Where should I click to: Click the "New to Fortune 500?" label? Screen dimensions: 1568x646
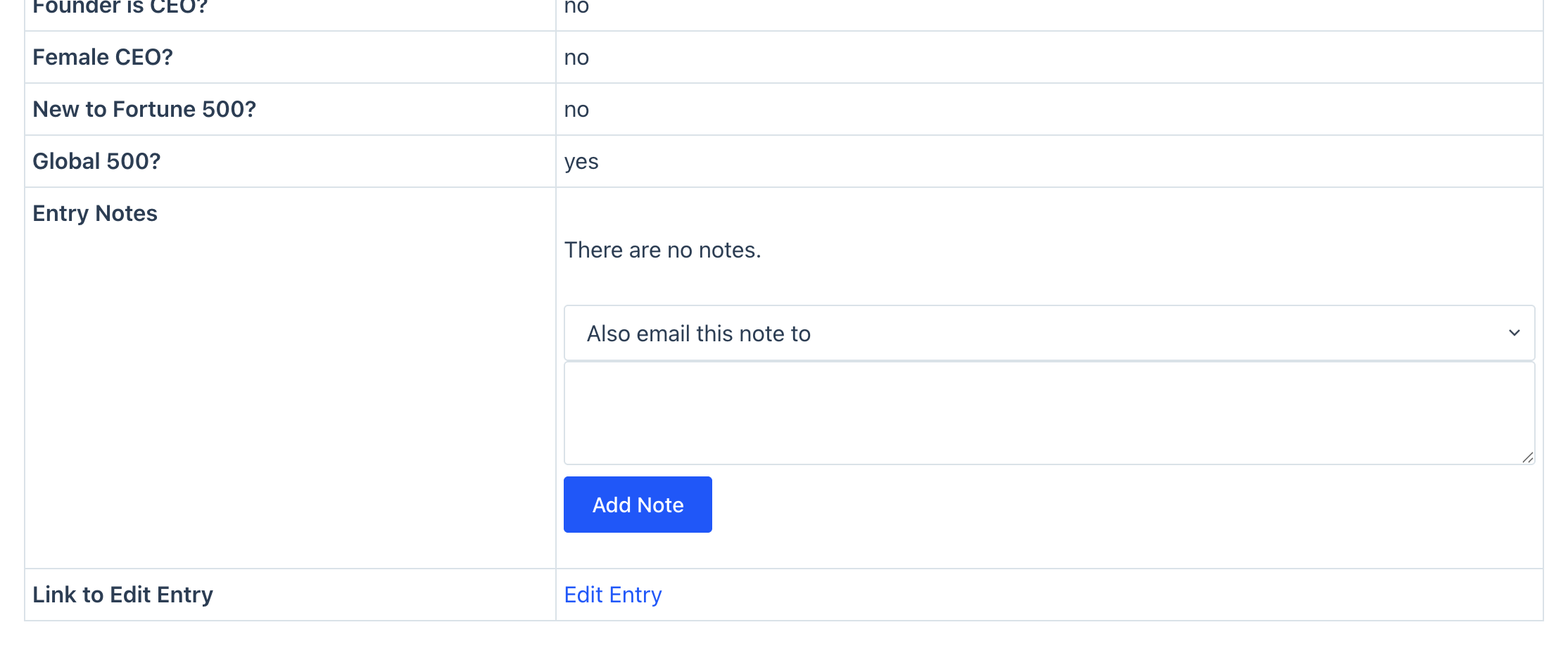144,109
